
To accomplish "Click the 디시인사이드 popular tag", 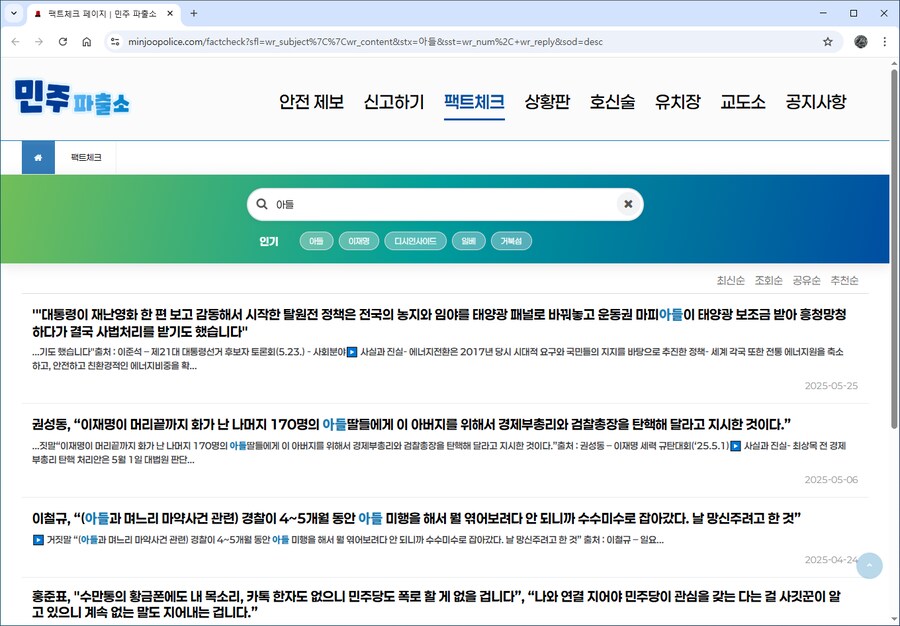I will 415,240.
